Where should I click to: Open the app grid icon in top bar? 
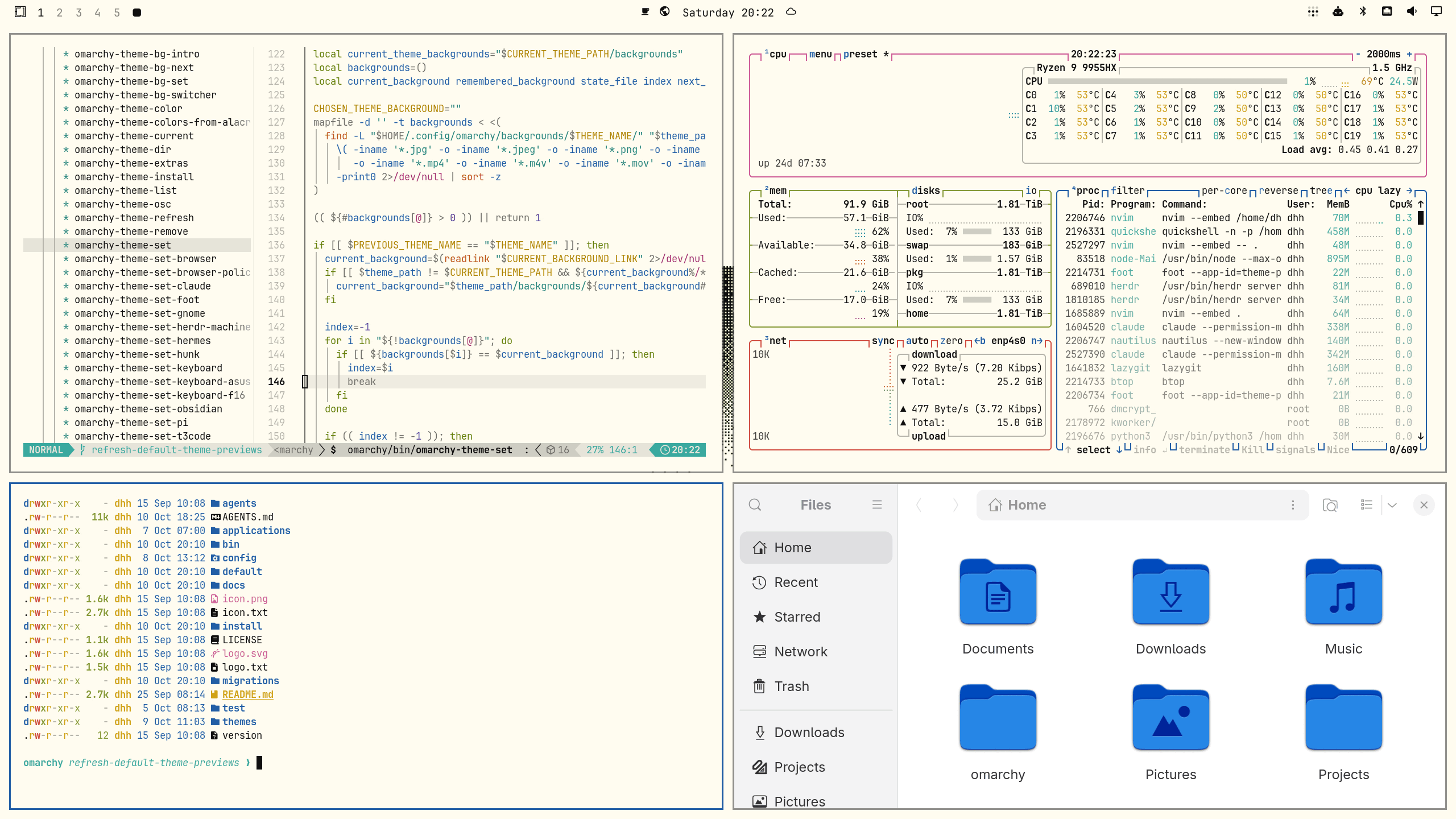click(x=1313, y=11)
